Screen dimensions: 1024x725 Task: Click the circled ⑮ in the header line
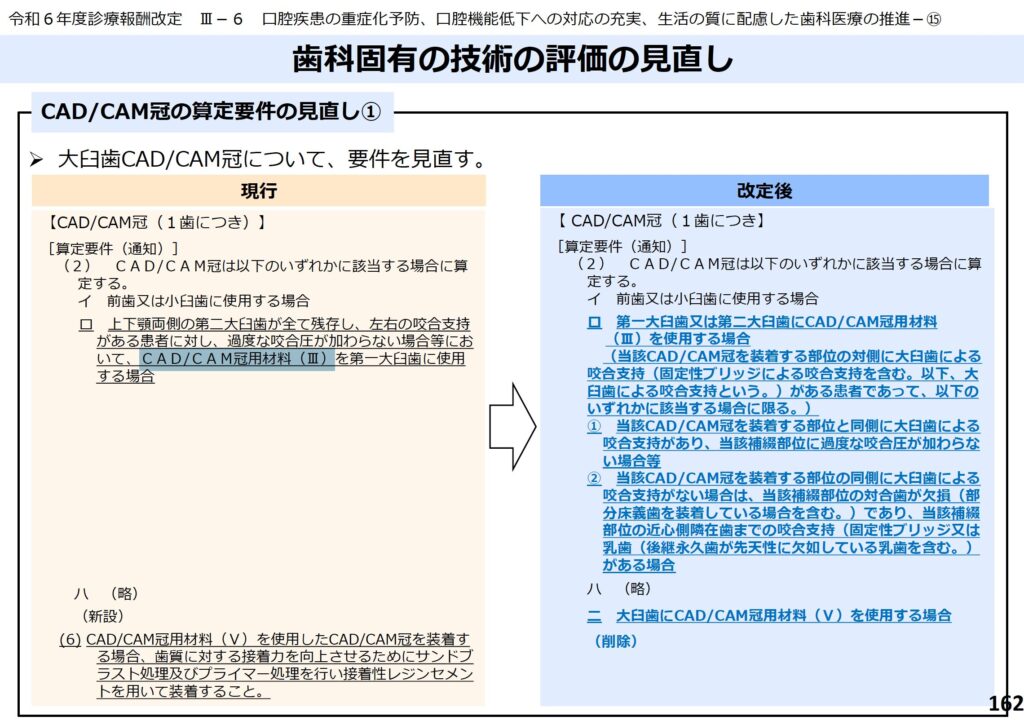tap(933, 20)
